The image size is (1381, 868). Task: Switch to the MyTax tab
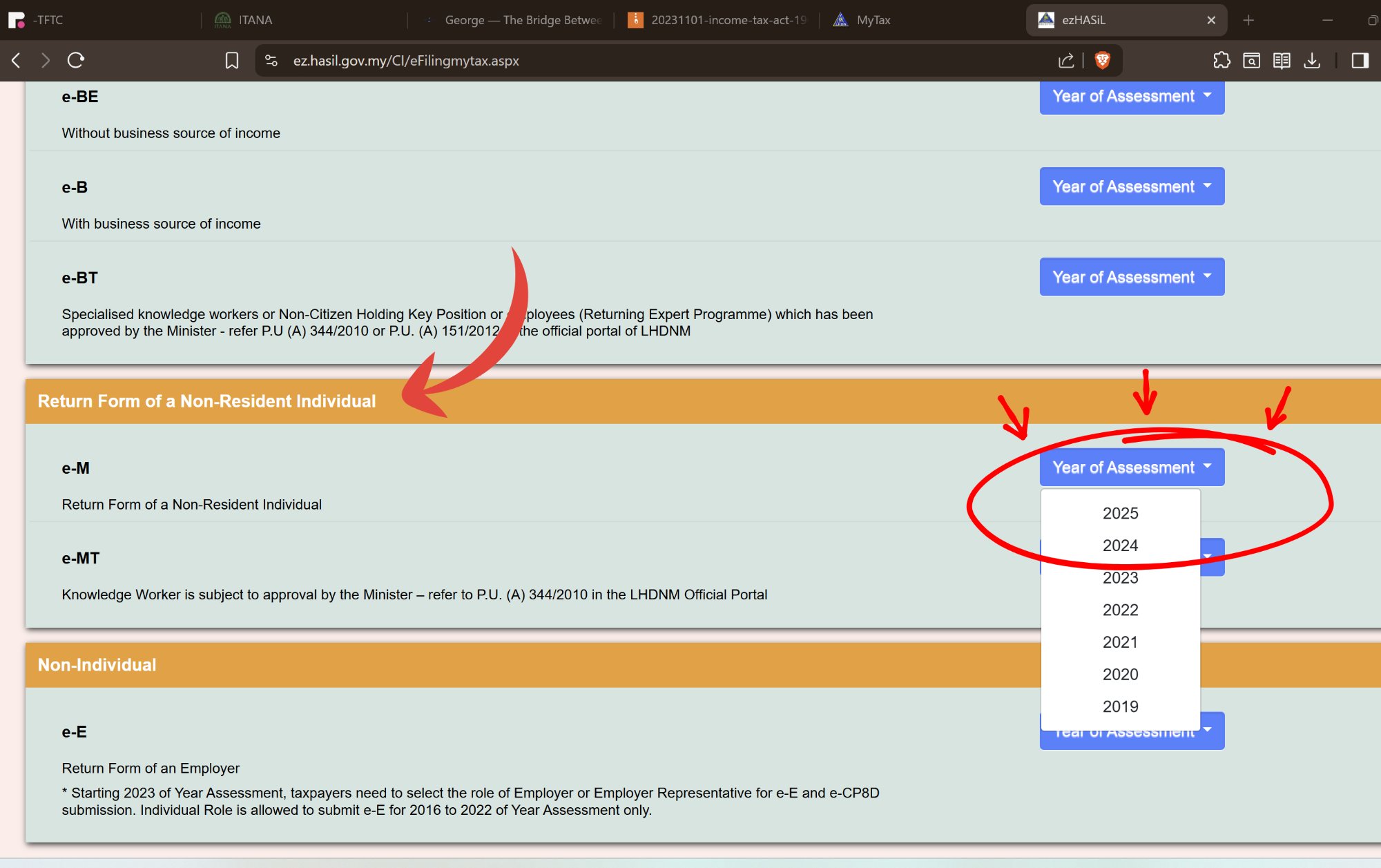[873, 20]
